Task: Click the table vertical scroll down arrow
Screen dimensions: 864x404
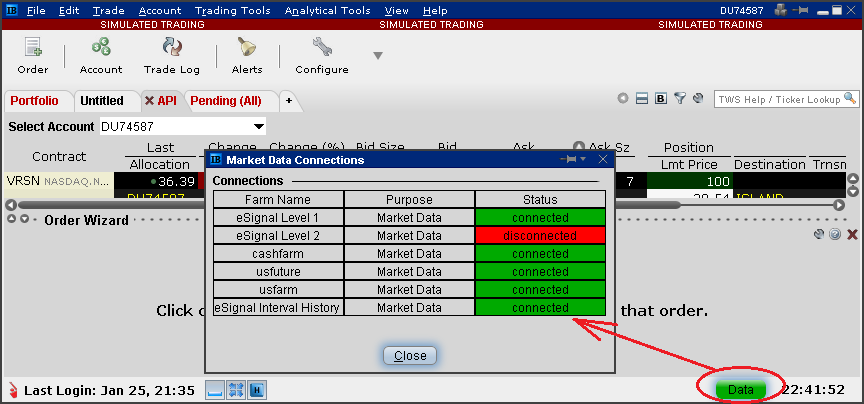Action: 852,191
